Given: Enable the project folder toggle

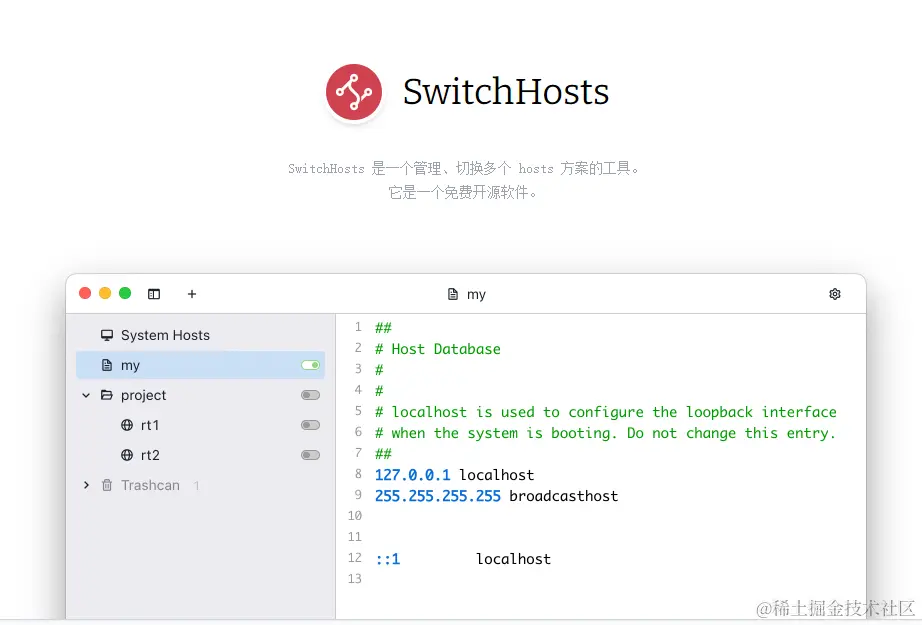Looking at the screenshot, I should coord(310,395).
